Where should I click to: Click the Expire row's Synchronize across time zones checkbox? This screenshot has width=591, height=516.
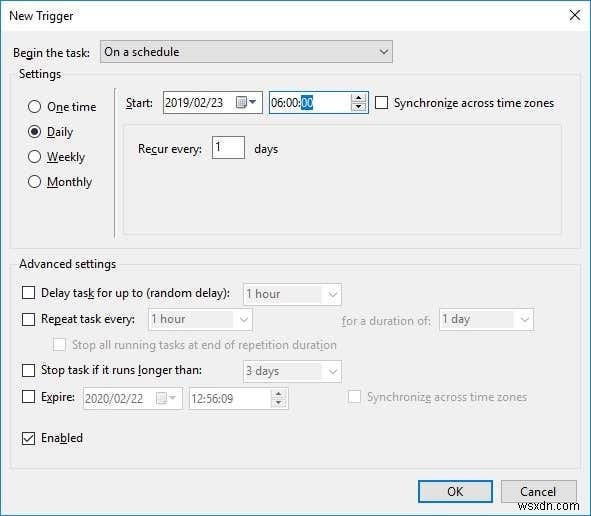[x=354, y=397]
